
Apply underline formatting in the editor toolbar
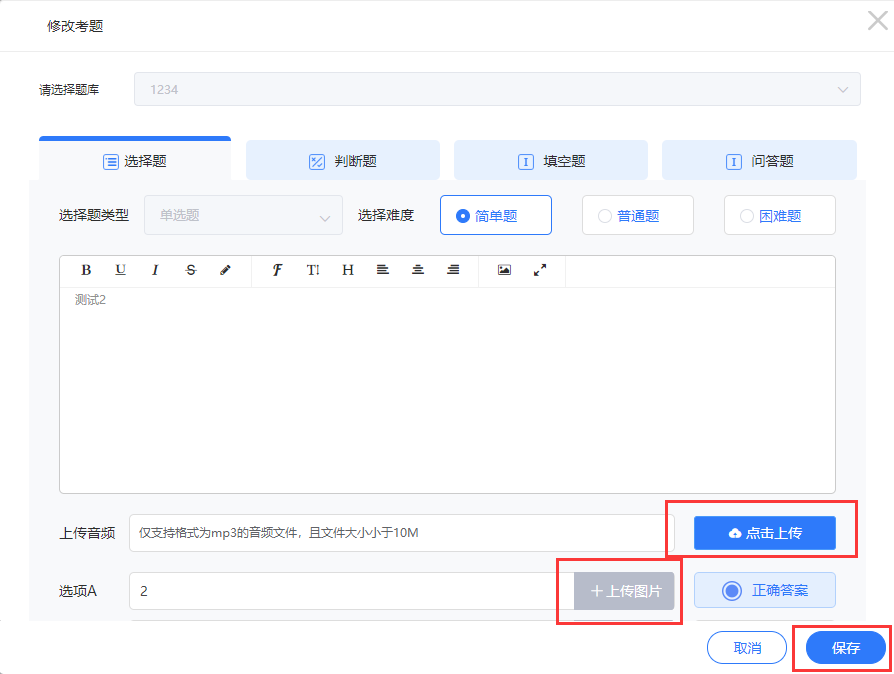pyautogui.click(x=120, y=270)
